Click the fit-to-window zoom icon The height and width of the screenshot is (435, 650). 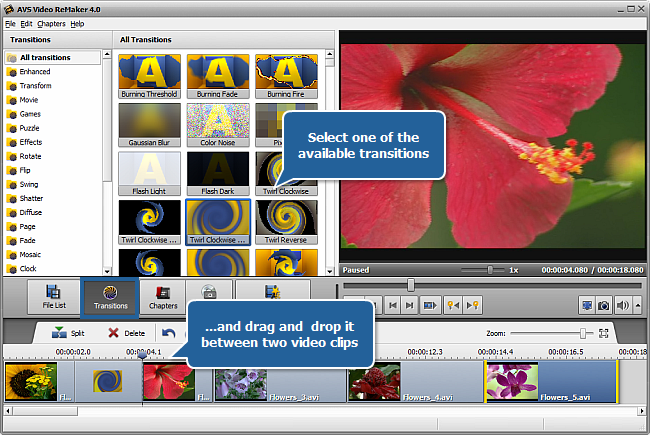point(604,333)
